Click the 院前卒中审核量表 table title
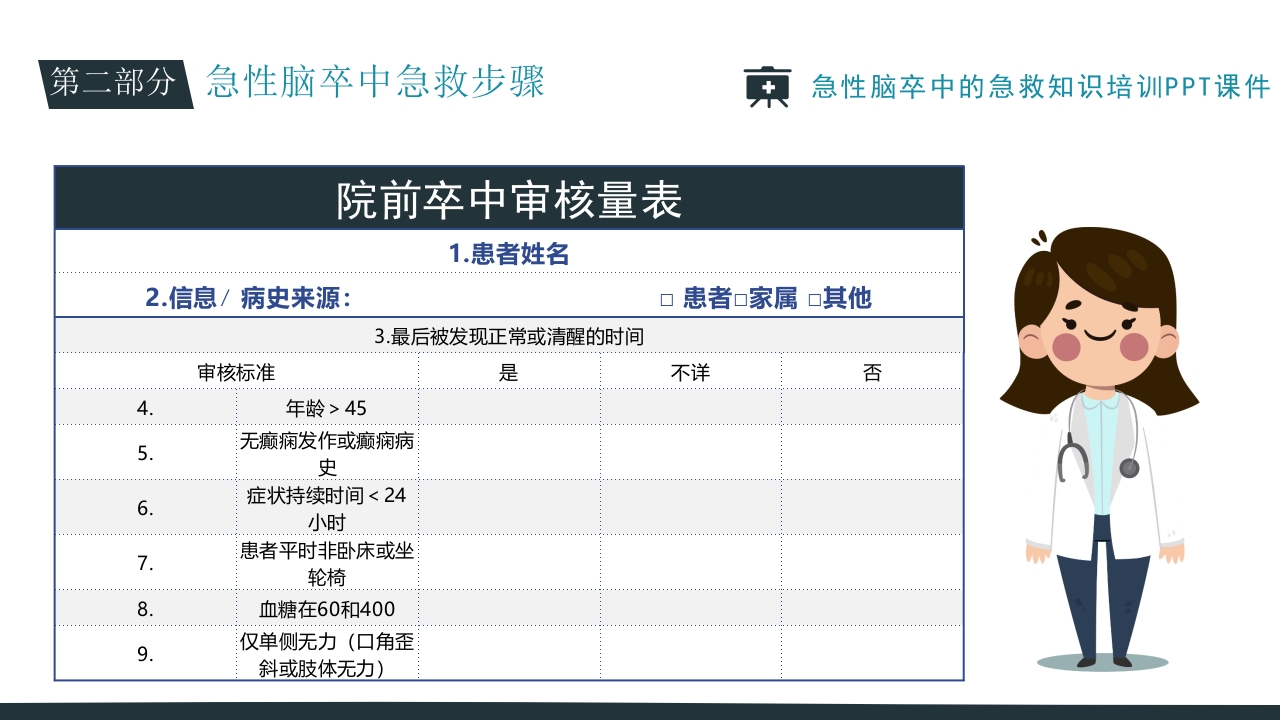 pyautogui.click(x=507, y=197)
